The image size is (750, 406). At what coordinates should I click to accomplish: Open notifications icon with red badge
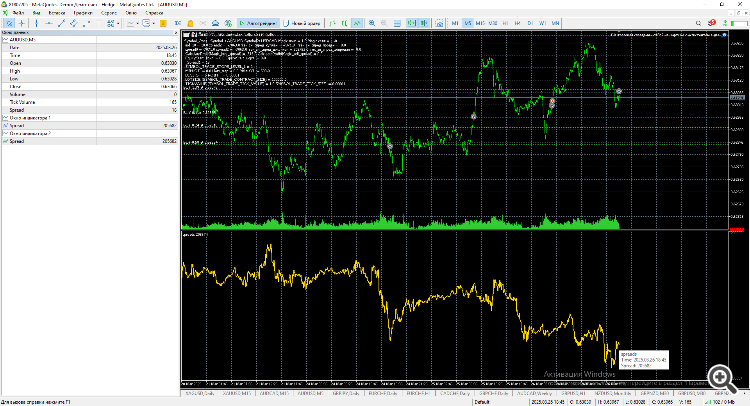712,23
